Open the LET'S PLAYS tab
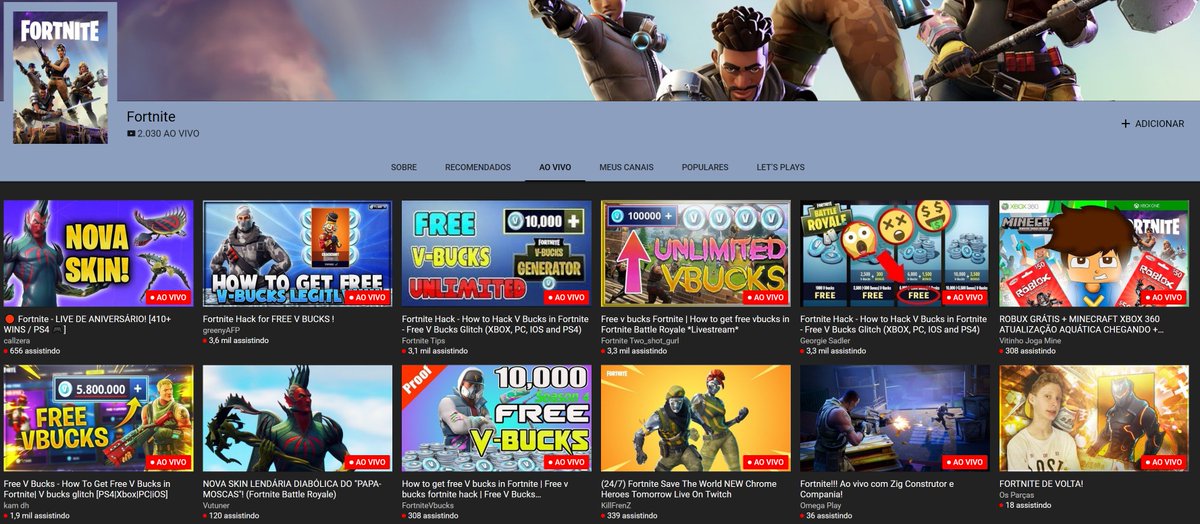 [780, 168]
